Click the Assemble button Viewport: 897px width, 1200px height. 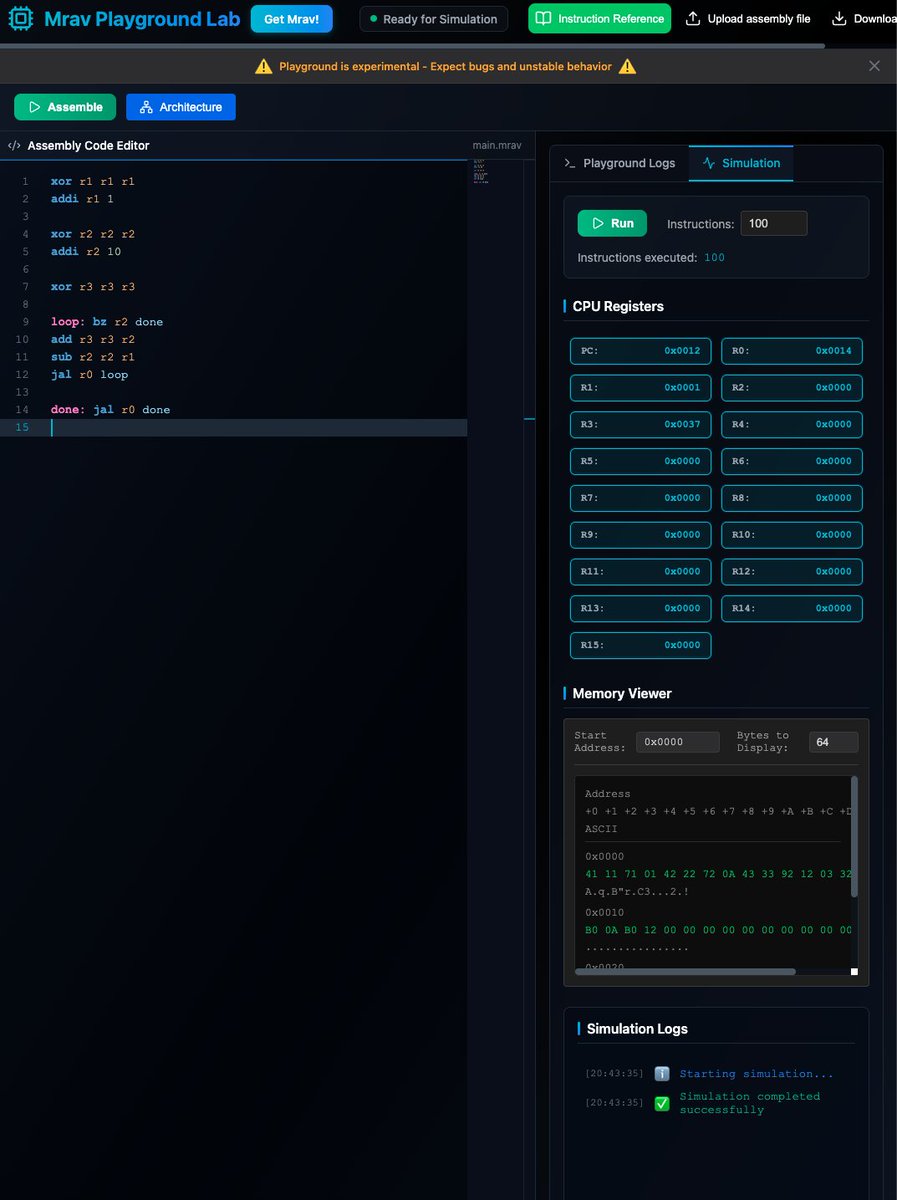point(65,107)
